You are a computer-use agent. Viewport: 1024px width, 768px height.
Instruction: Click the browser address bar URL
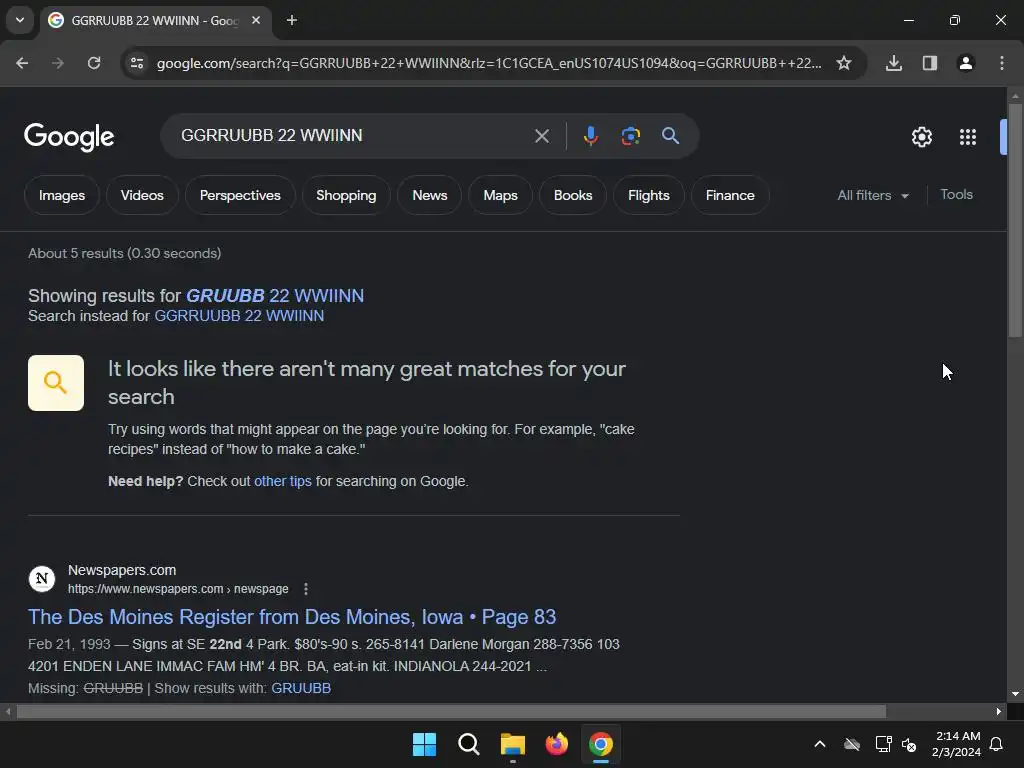click(x=489, y=63)
